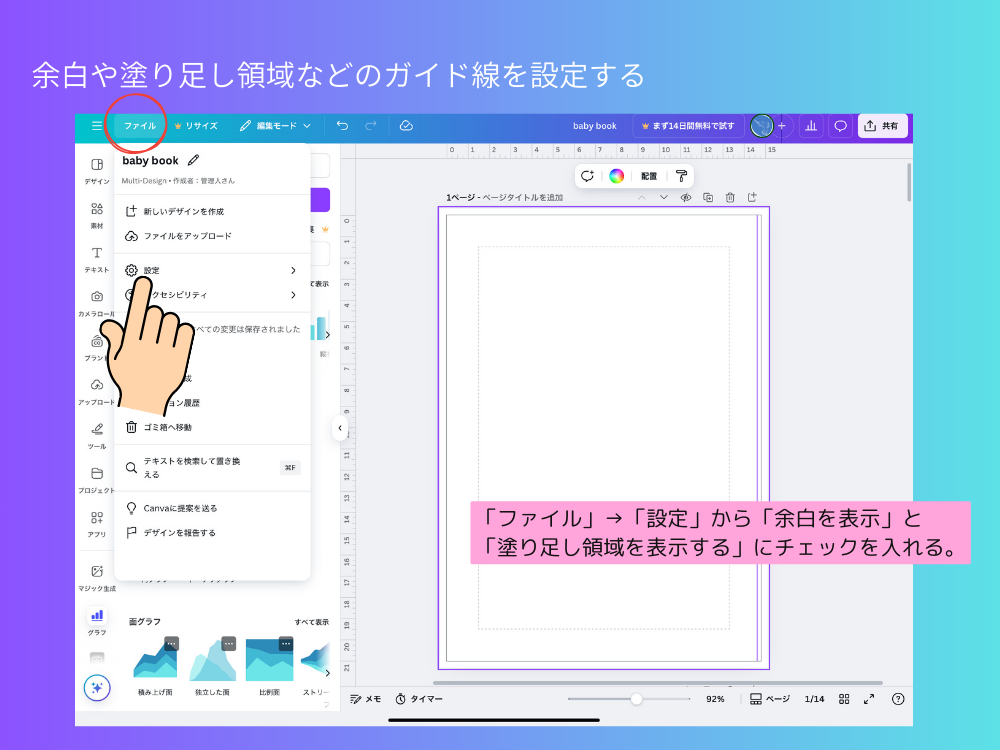Open the 編集モード dropdown
The height and width of the screenshot is (750, 1000).
pos(275,125)
